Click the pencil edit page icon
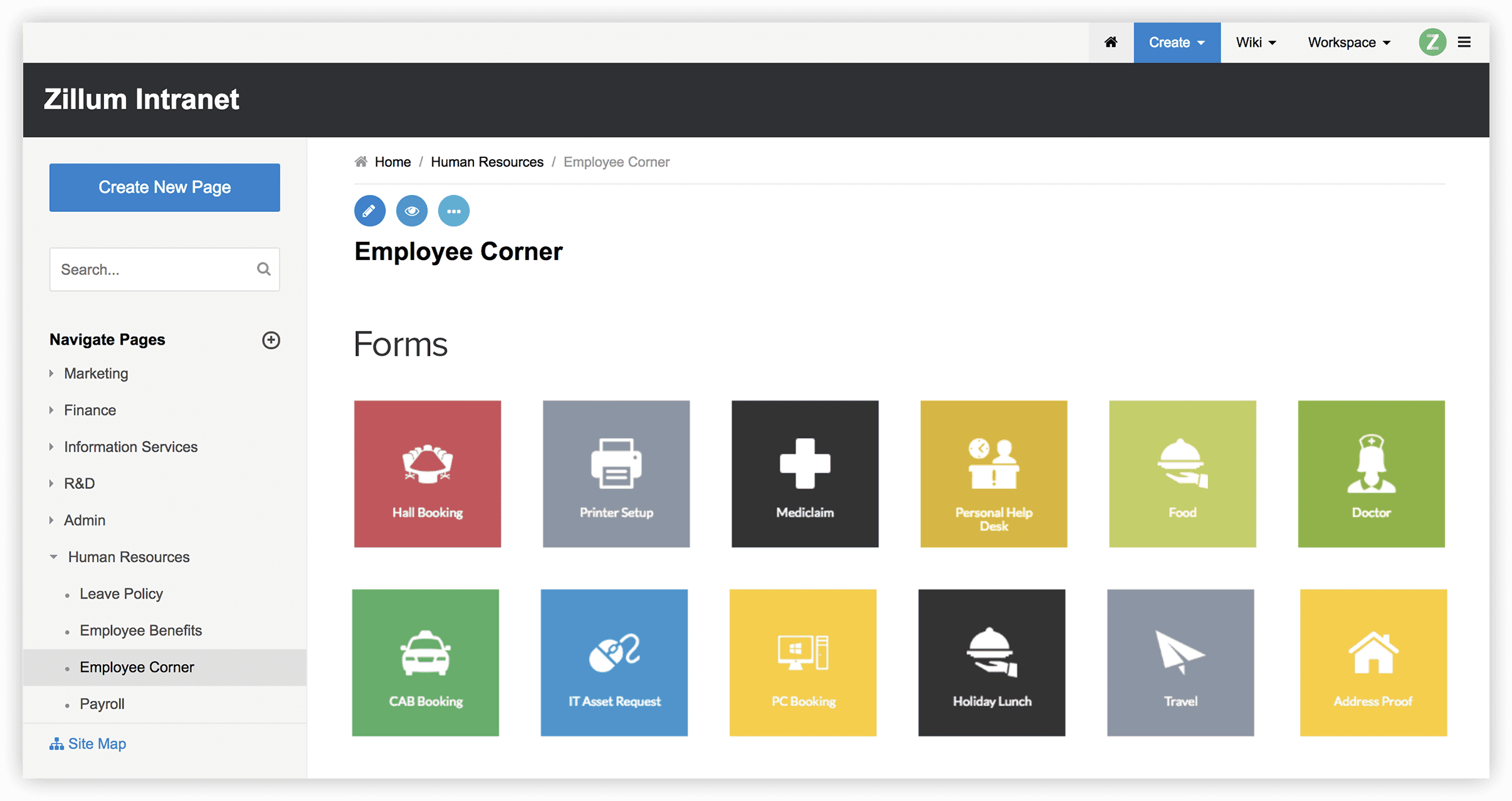 [x=369, y=211]
